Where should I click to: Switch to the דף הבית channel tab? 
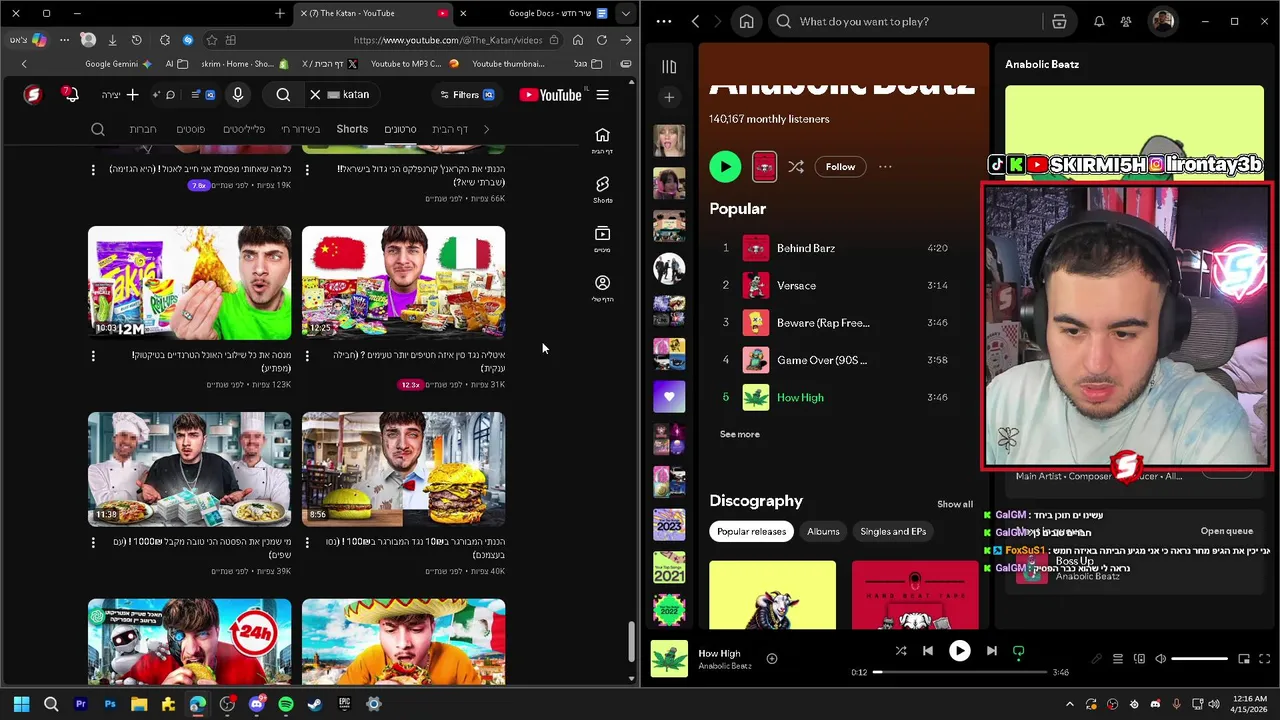click(450, 129)
